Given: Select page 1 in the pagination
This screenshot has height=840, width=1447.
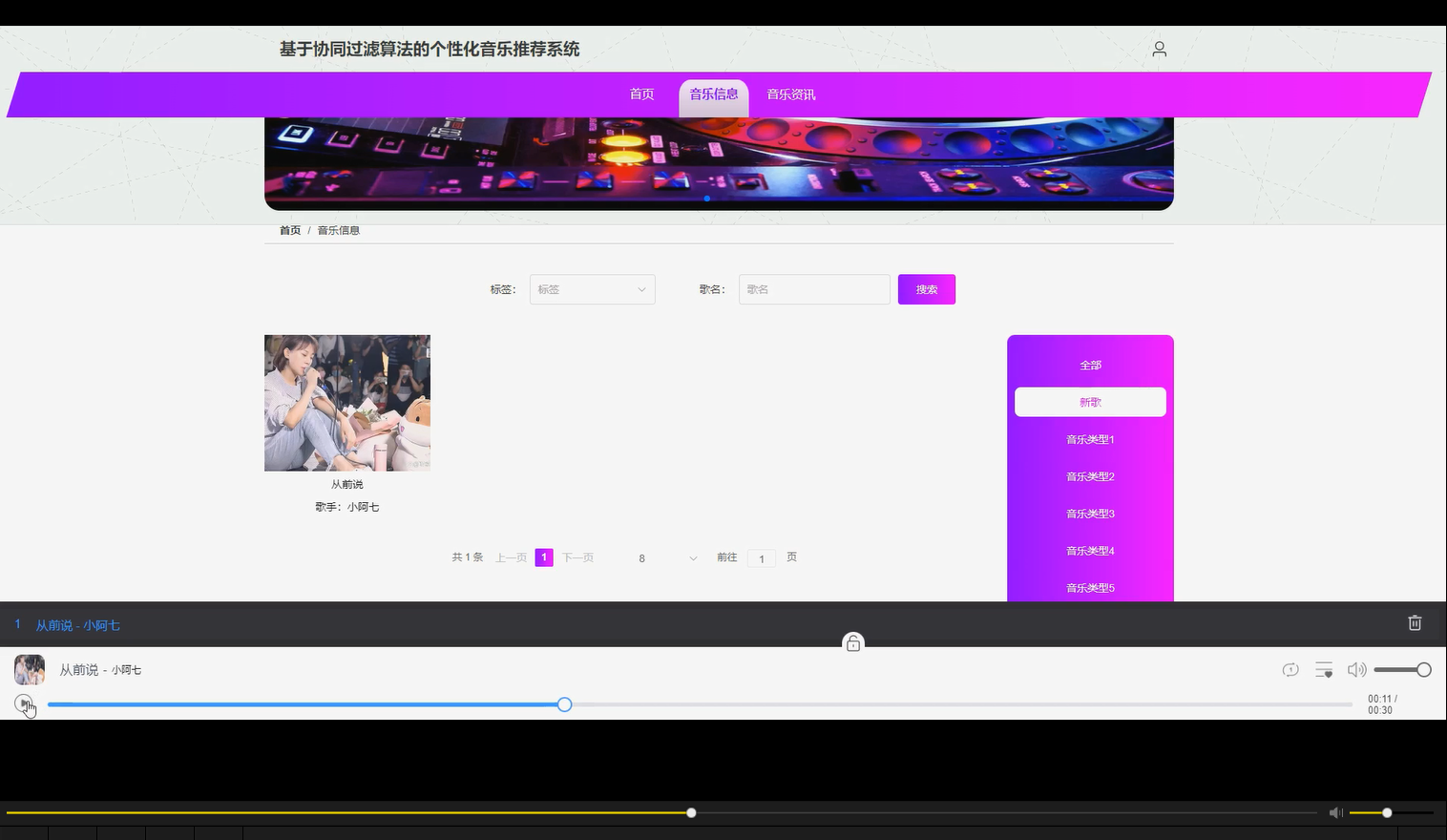Looking at the screenshot, I should coord(543,556).
